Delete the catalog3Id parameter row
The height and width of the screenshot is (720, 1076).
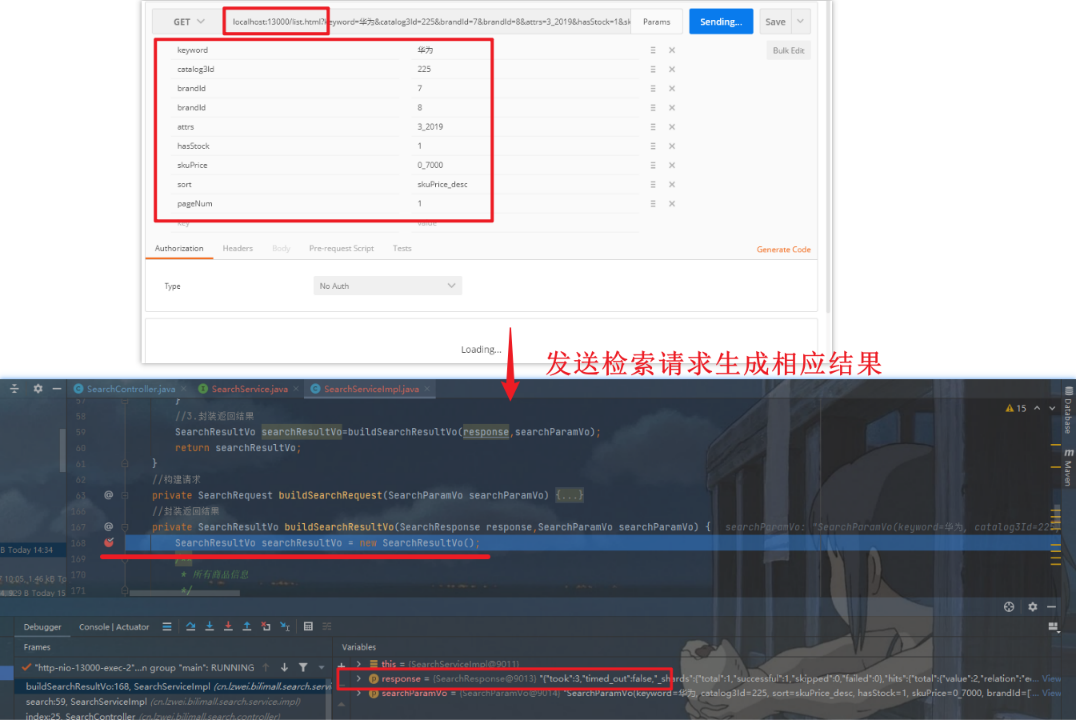(672, 69)
